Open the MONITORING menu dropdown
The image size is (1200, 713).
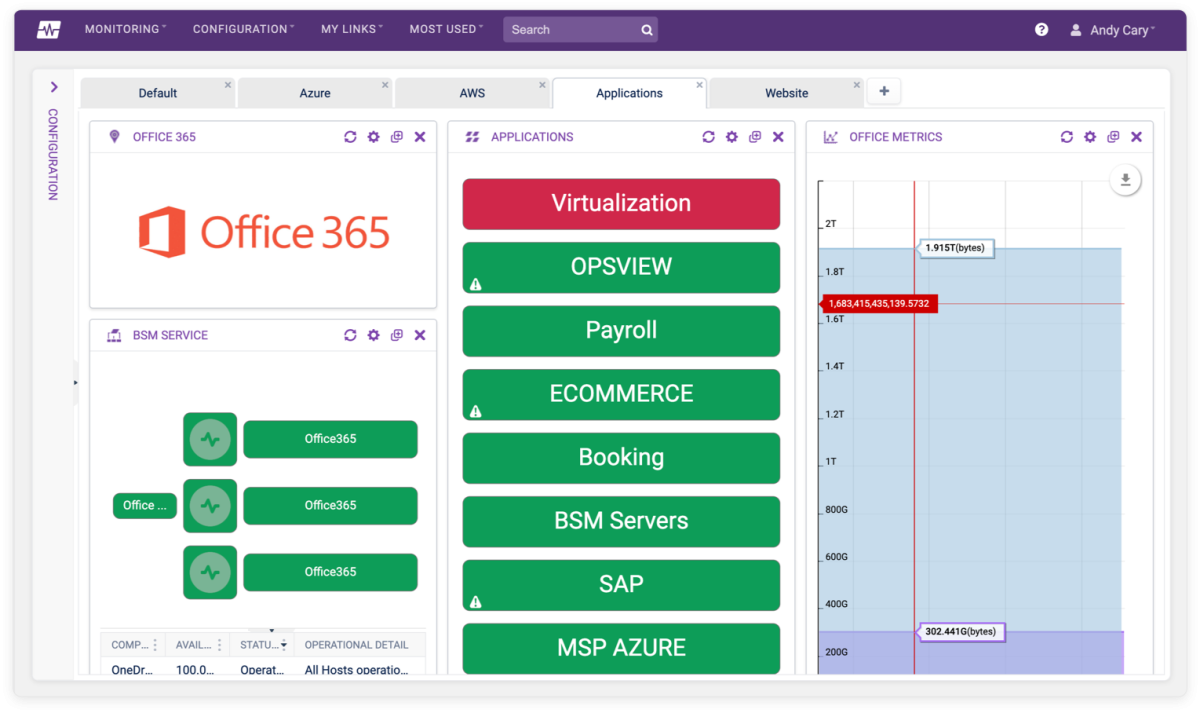(124, 29)
